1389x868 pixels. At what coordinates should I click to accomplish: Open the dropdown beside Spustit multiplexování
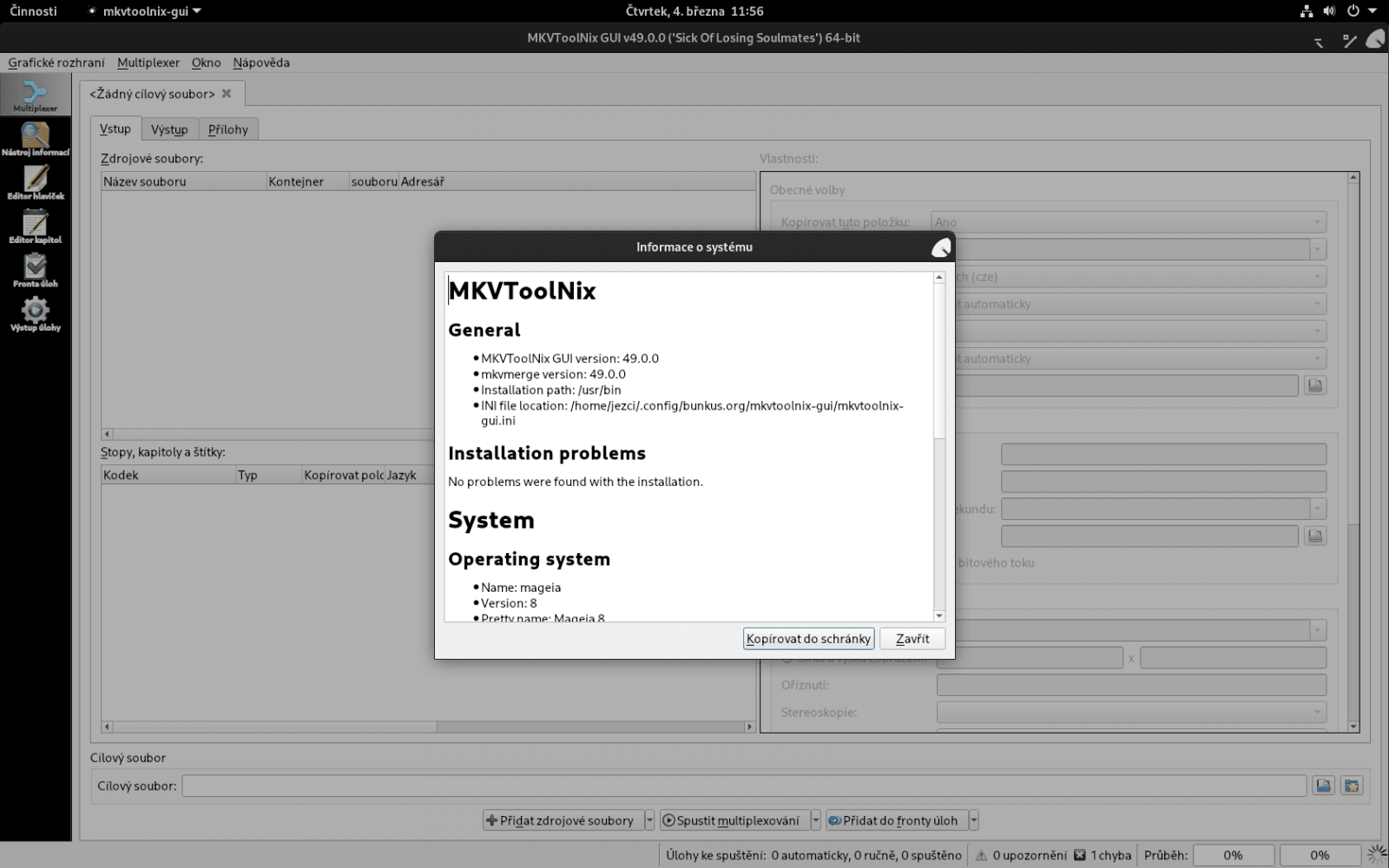point(814,820)
